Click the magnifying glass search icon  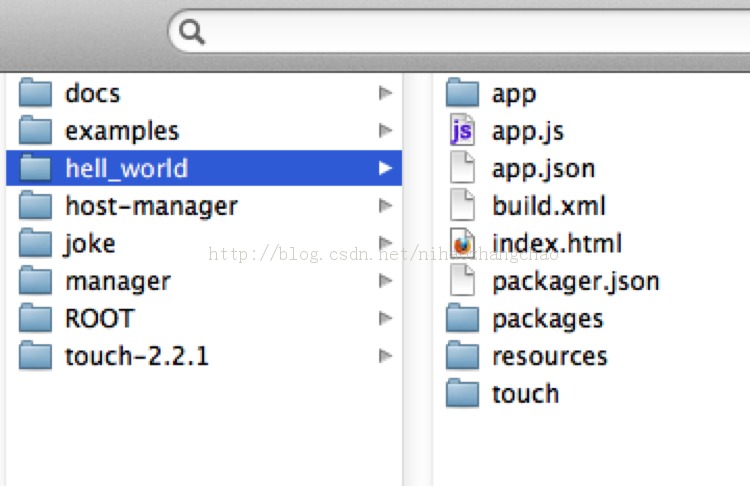192,33
